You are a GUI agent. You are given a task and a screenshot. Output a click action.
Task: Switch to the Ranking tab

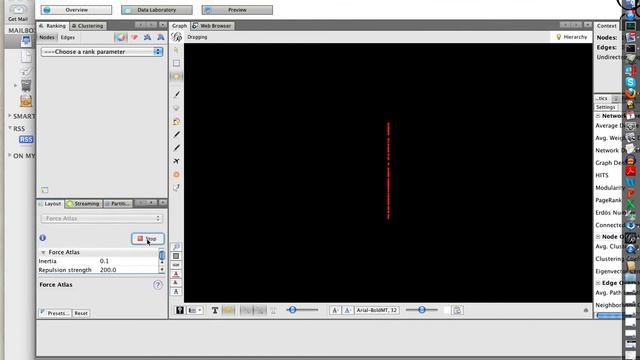52,26
